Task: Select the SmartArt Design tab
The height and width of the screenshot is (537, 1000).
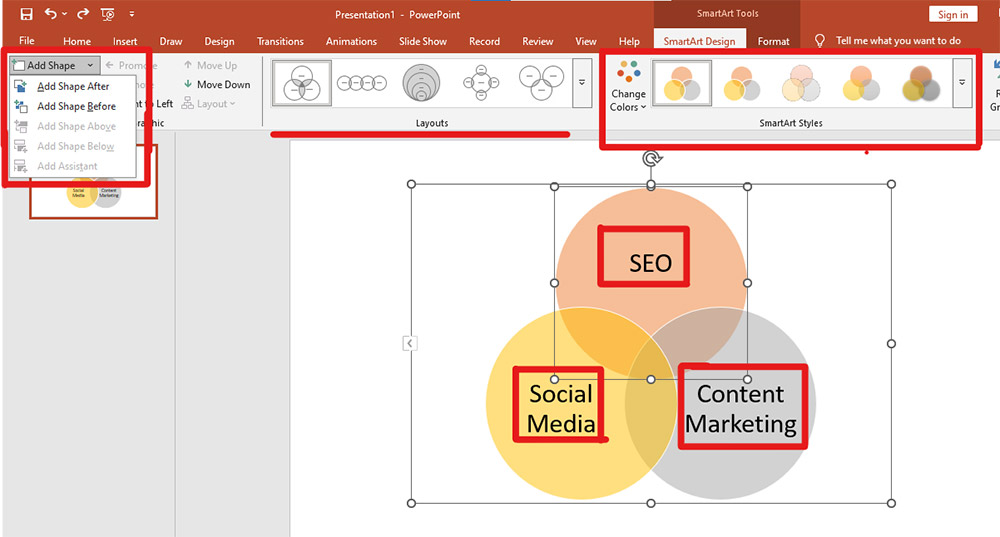Action: [x=700, y=41]
